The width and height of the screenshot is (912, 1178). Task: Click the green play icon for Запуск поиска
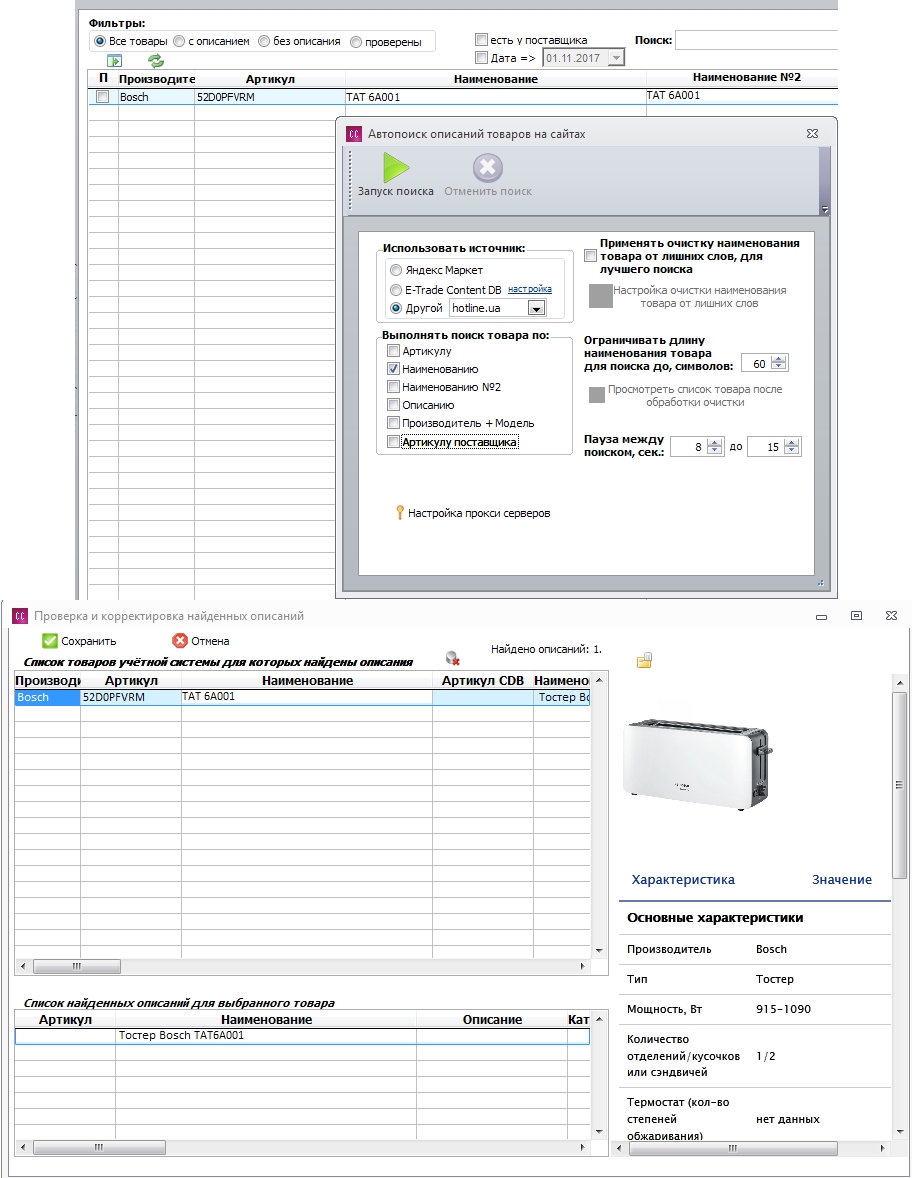pyautogui.click(x=396, y=168)
